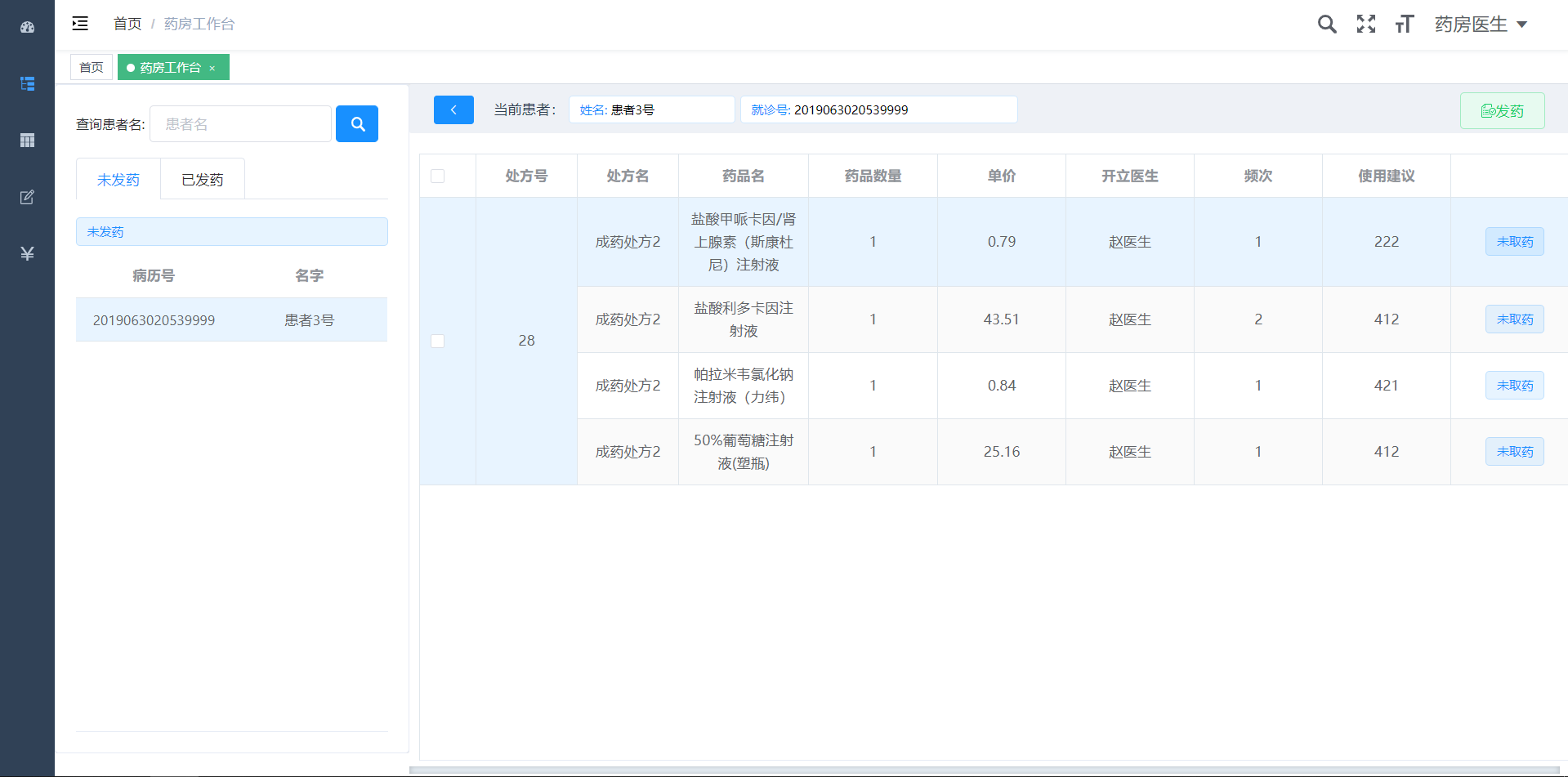Image resolution: width=1568 pixels, height=777 pixels.
Task: Collapse the sidebar with the hamburger icon
Action: [80, 24]
